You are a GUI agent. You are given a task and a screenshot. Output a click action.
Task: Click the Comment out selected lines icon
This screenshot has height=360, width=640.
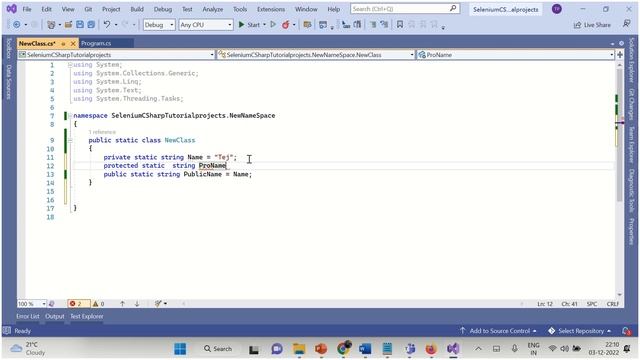coord(373,25)
